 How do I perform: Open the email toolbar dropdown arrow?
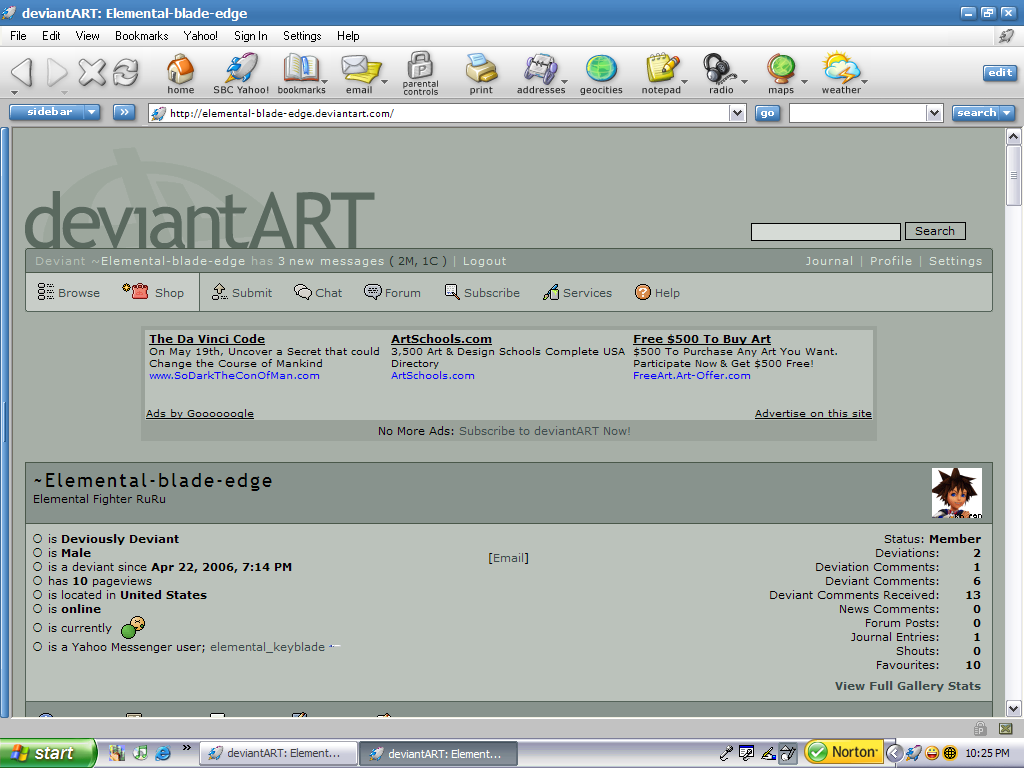point(385,82)
